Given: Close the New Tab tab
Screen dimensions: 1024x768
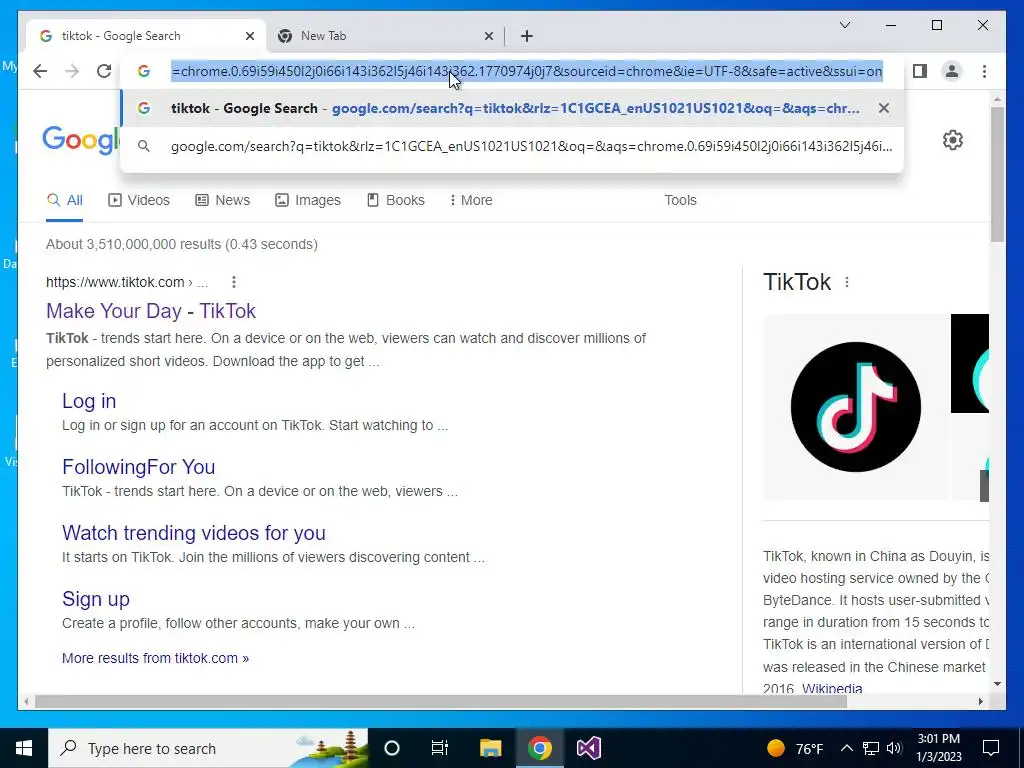Looking at the screenshot, I should click(x=488, y=36).
